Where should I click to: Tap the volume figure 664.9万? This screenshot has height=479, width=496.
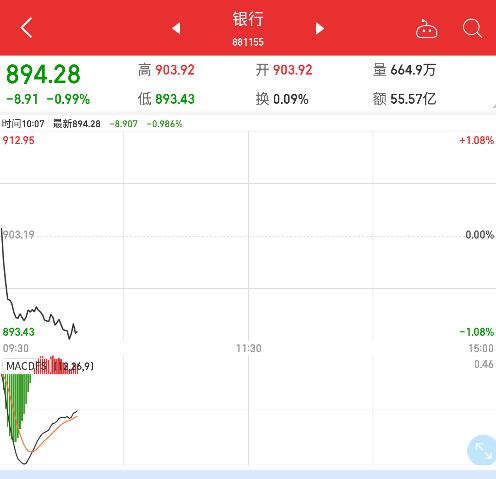click(413, 70)
